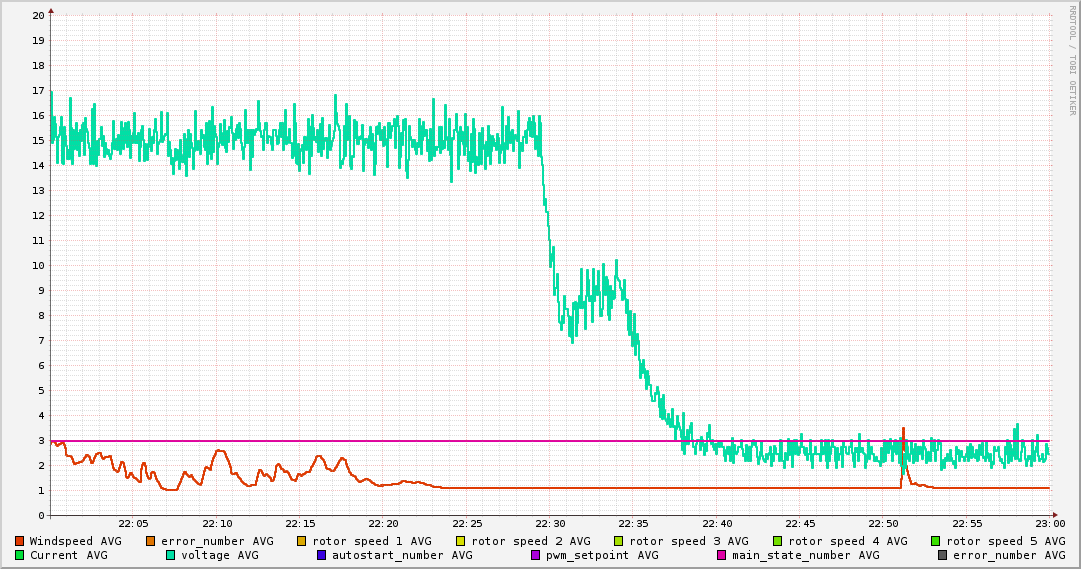Click the teal voltage AVG legend swatch
This screenshot has width=1081, height=569.
[171, 555]
